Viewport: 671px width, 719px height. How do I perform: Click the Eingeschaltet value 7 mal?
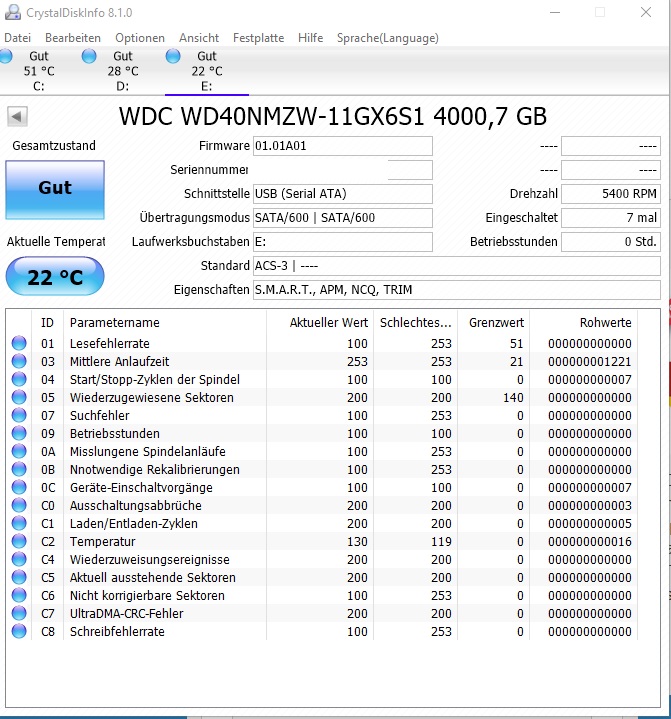tap(611, 218)
